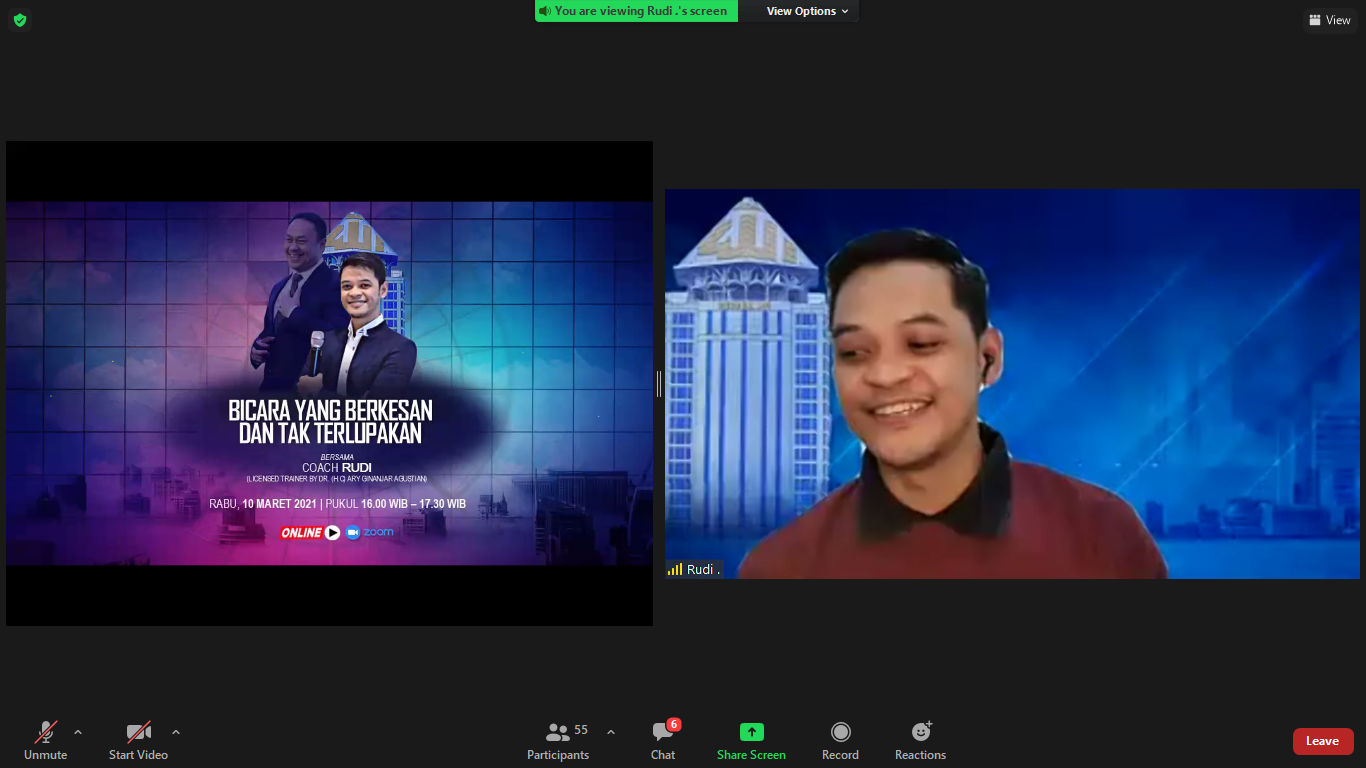This screenshot has height=768, width=1366.
Task: Open the Reactions smiley menu
Action: point(920,740)
